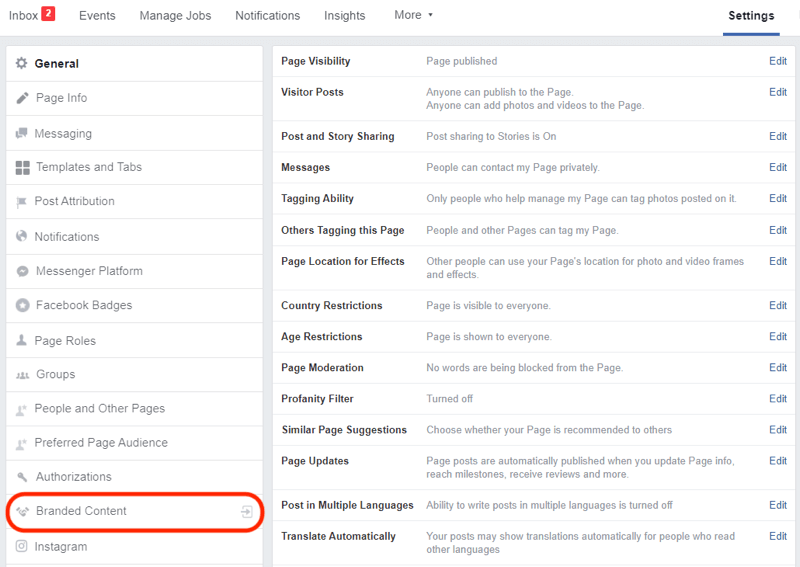800x567 pixels.
Task: Open Instagram settings section
Action: 134,547
